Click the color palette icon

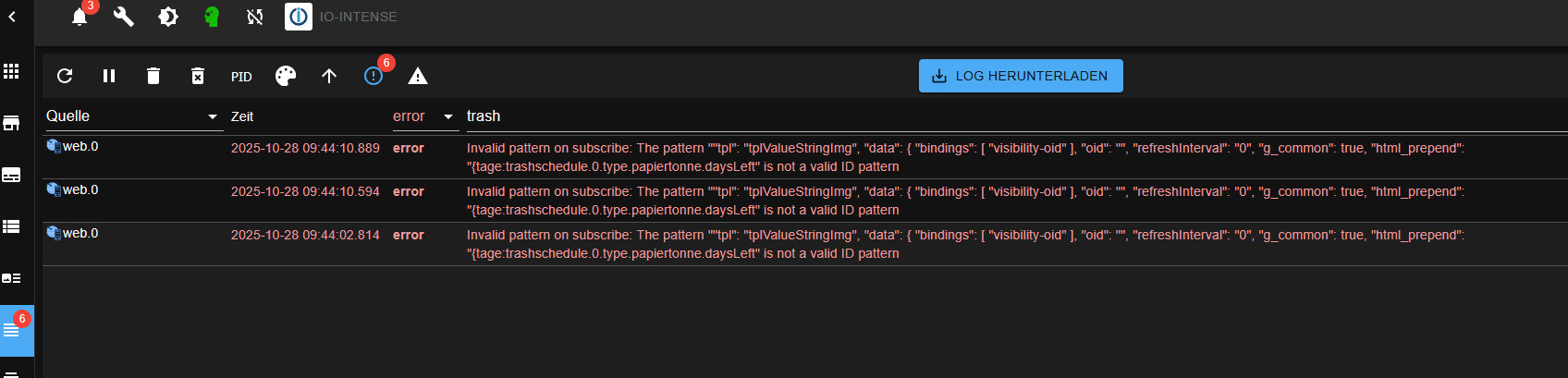click(286, 76)
